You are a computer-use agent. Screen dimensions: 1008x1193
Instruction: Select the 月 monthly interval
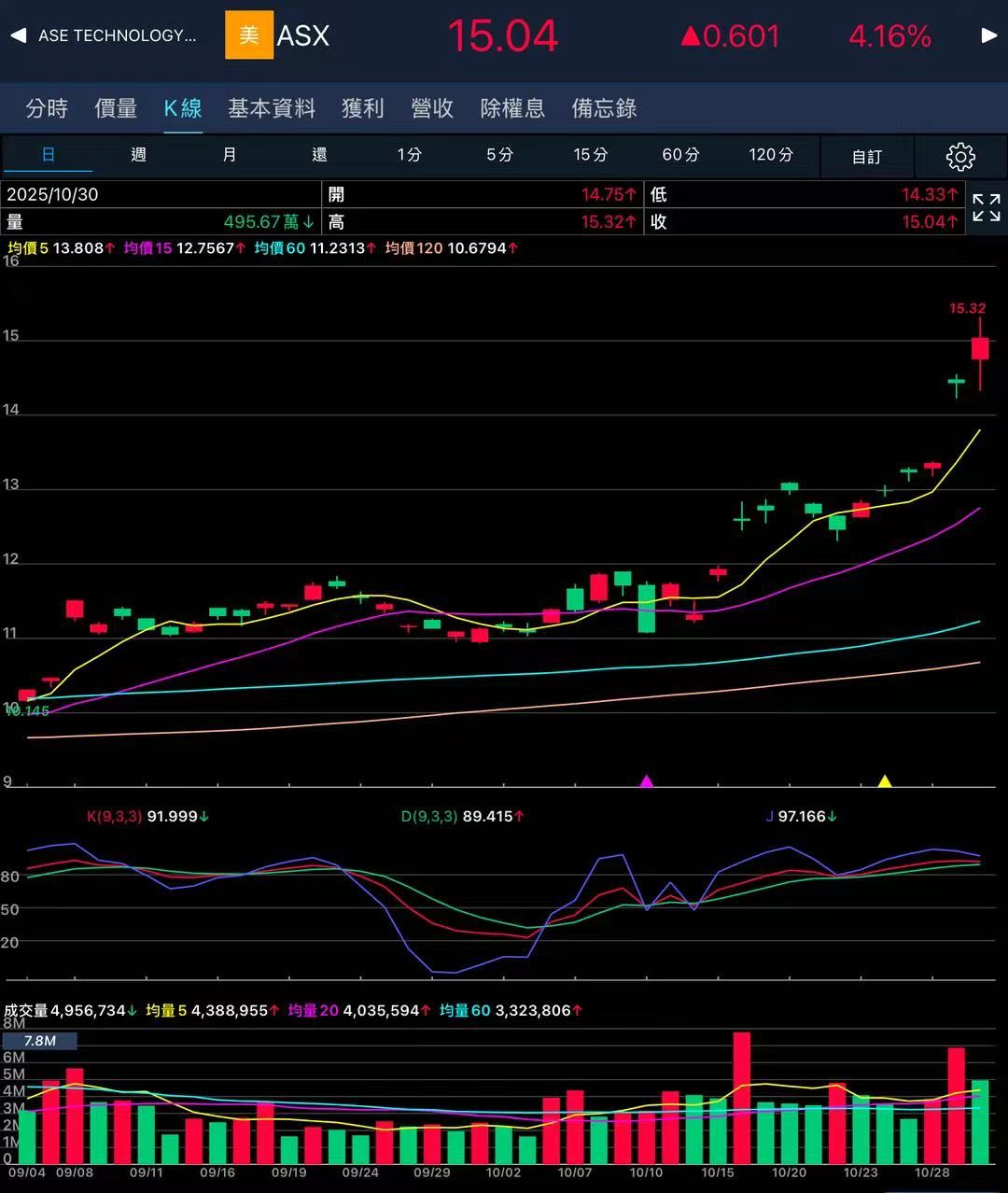229,155
